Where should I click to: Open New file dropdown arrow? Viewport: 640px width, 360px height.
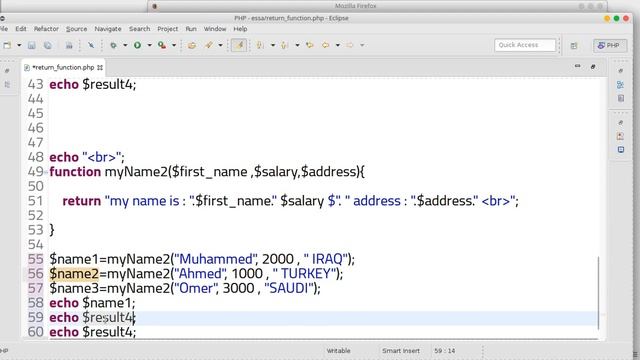19,45
